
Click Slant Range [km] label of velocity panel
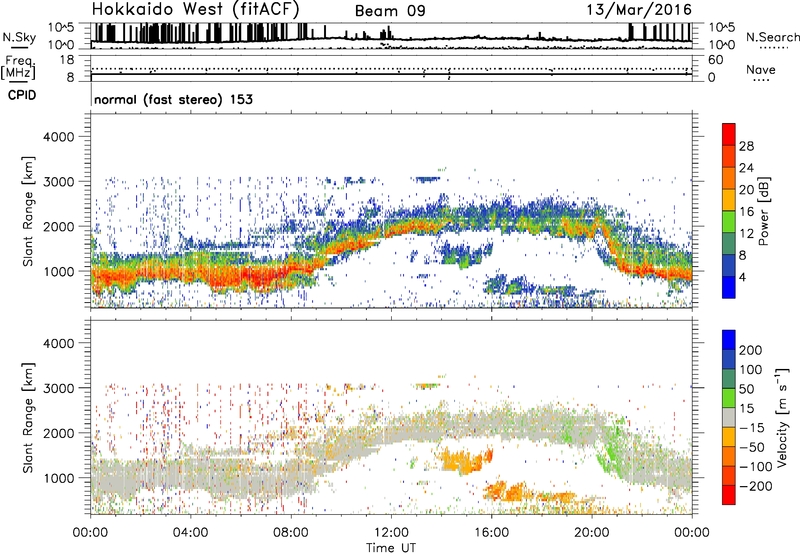[x=28, y=418]
